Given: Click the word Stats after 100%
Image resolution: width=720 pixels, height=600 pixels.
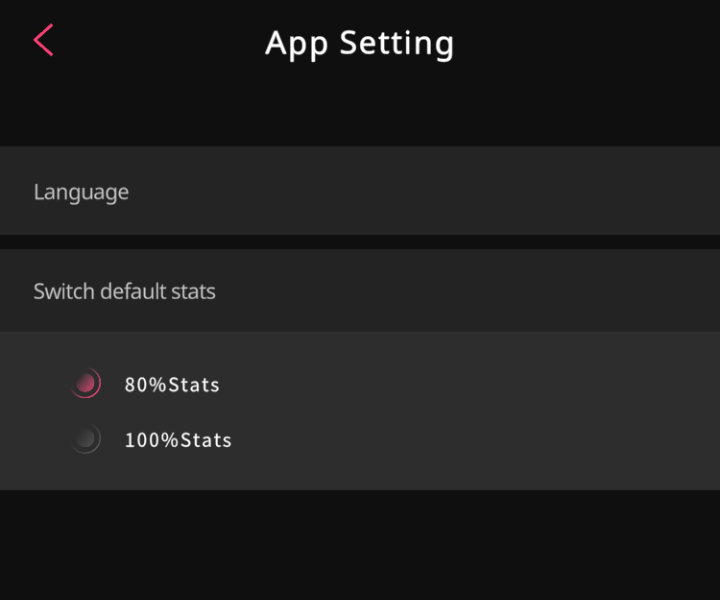Looking at the screenshot, I should [x=206, y=440].
